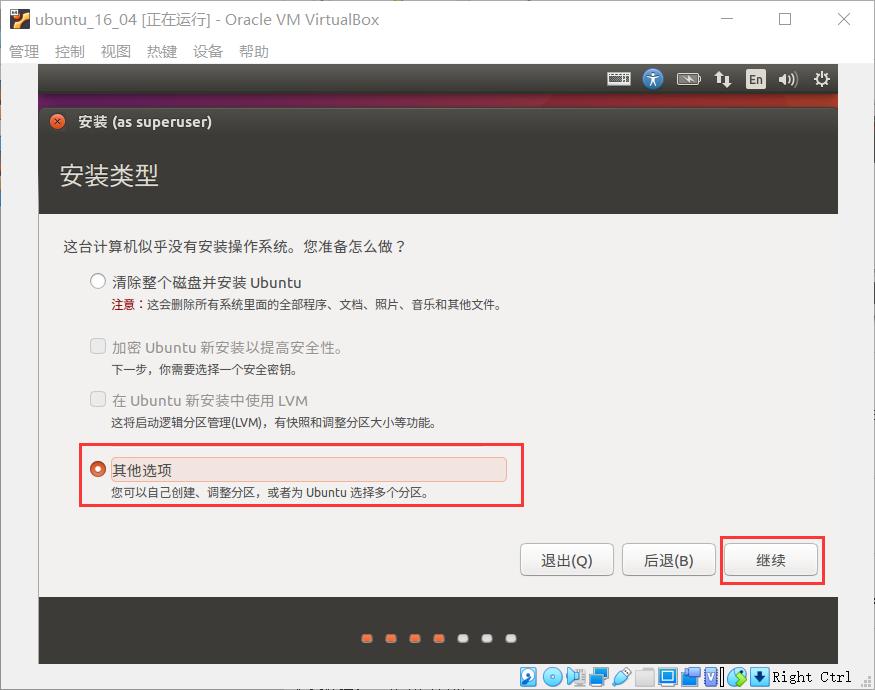Click the CPU virtualization 'V' chip icon

pyautogui.click(x=711, y=677)
